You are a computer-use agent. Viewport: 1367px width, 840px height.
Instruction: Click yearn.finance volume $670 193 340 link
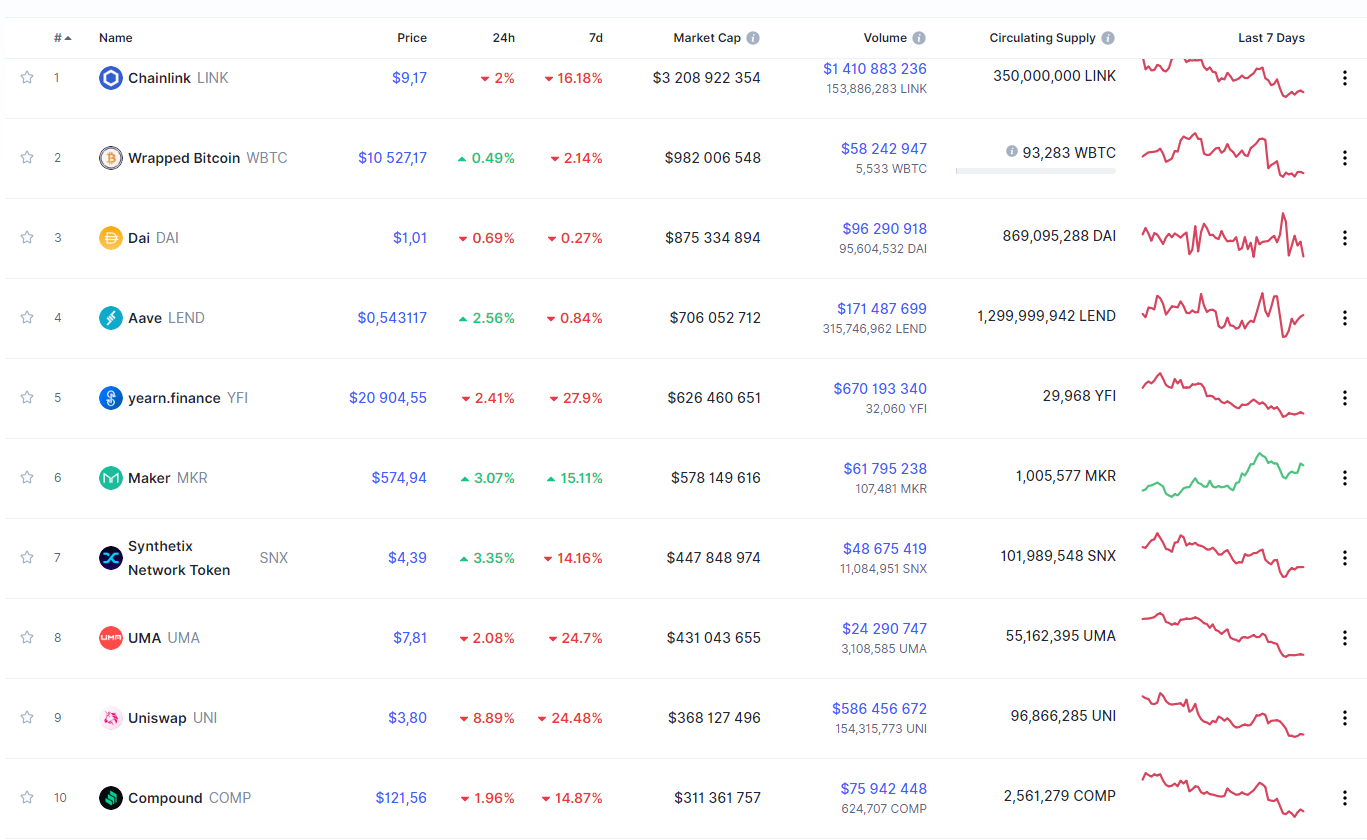pyautogui.click(x=880, y=389)
